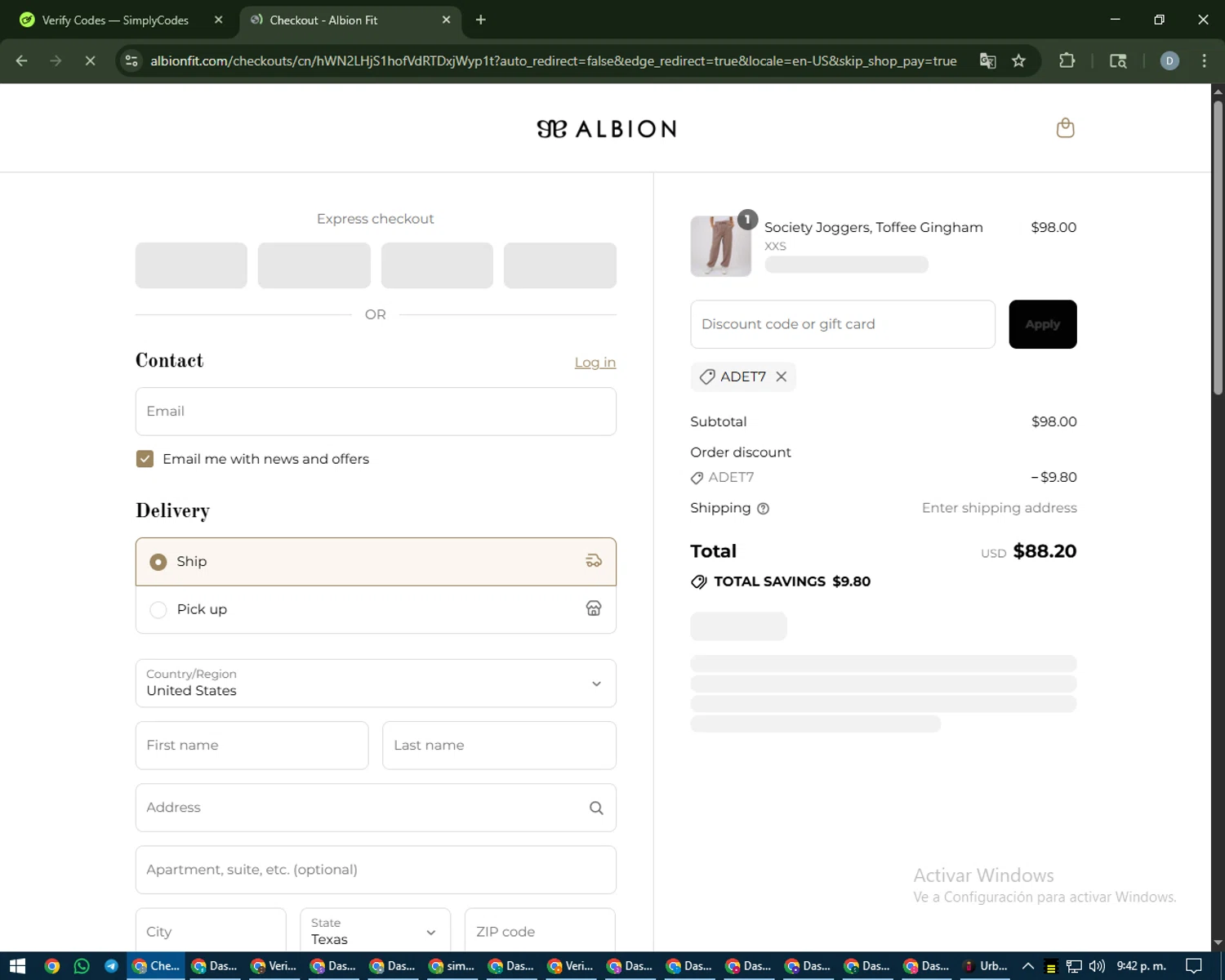
Task: Click the Shipping help question mark icon
Action: [763, 509]
